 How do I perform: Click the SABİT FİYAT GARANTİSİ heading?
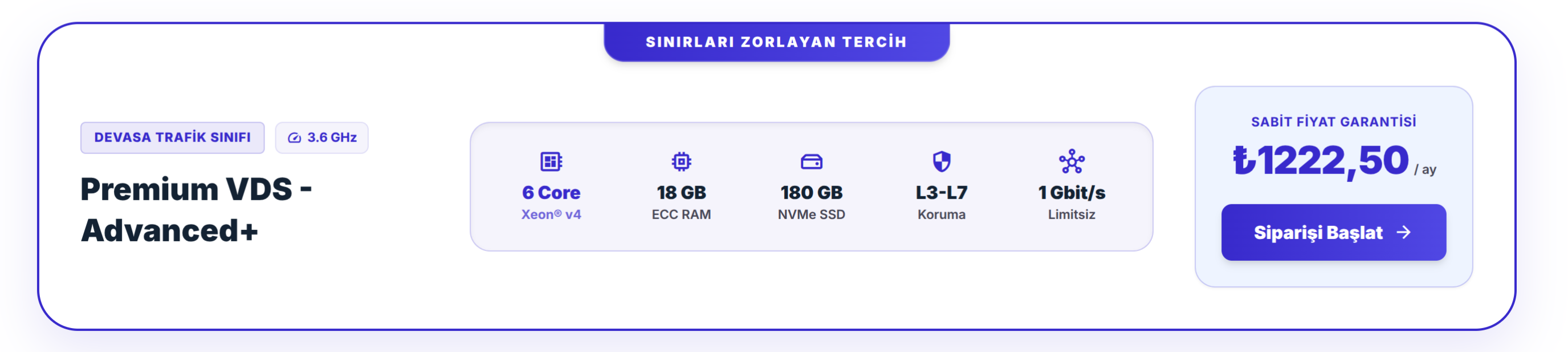[1333, 122]
